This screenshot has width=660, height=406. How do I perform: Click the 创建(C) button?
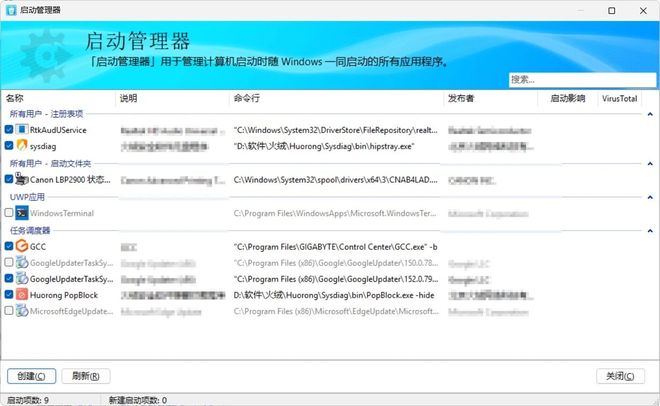click(x=32, y=376)
